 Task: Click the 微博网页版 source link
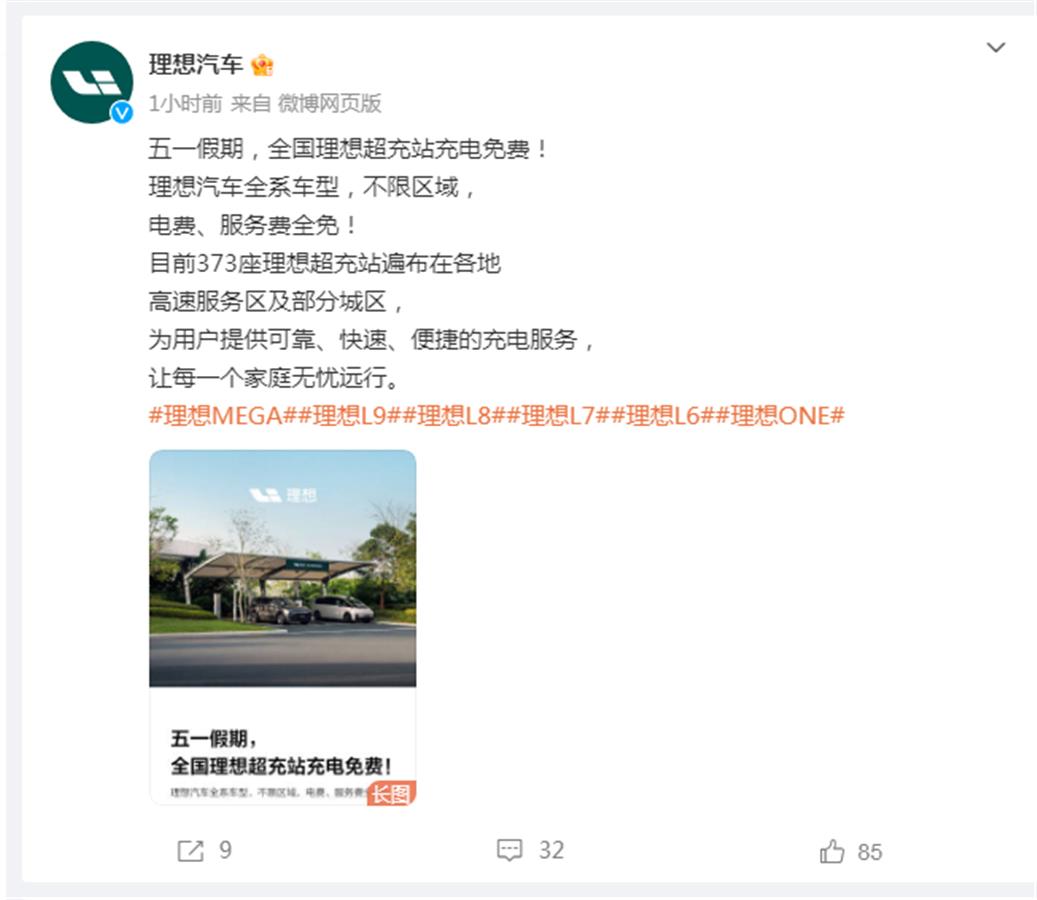[x=329, y=103]
